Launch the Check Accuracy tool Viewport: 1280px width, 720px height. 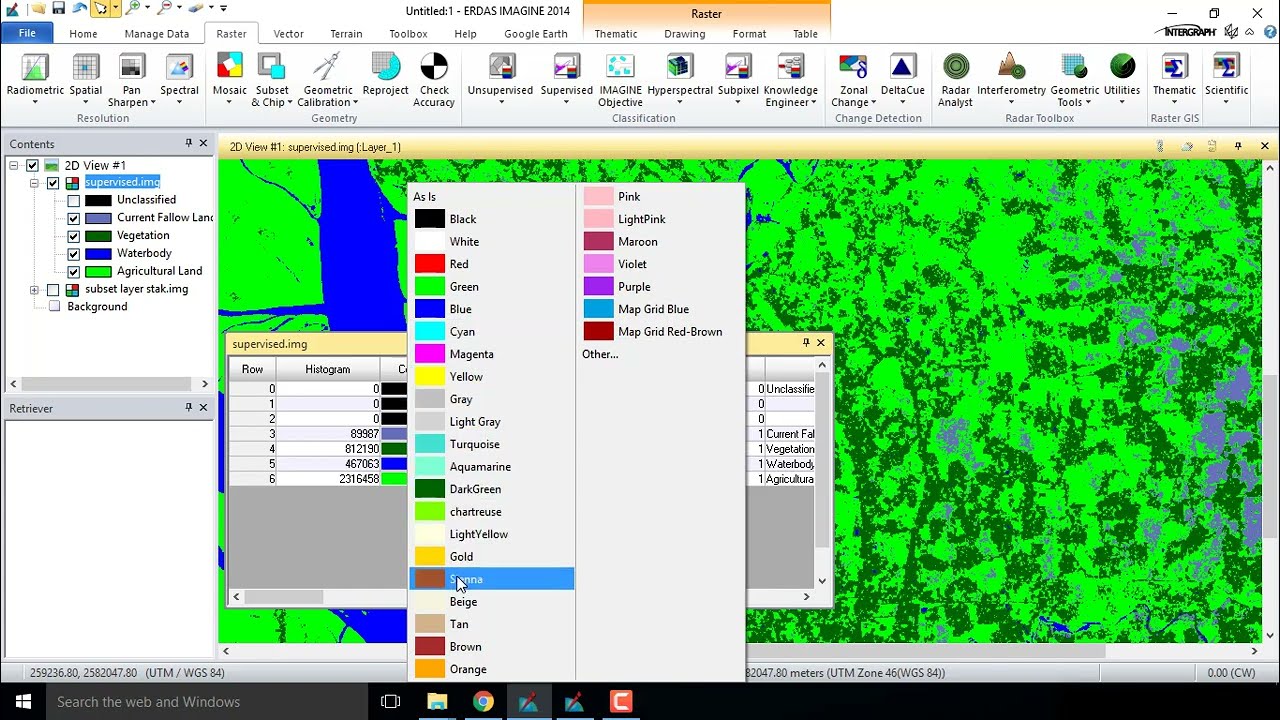(434, 80)
